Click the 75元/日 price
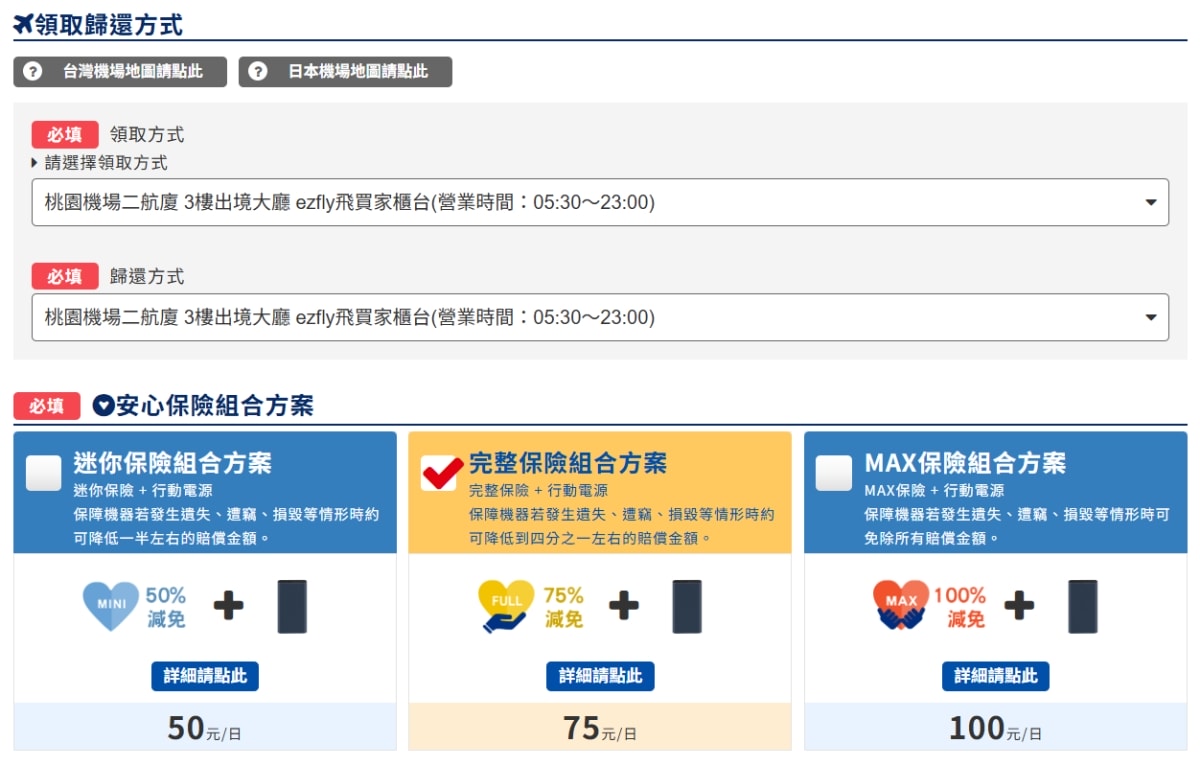Screen dimensions: 1200x766 pyautogui.click(x=600, y=729)
